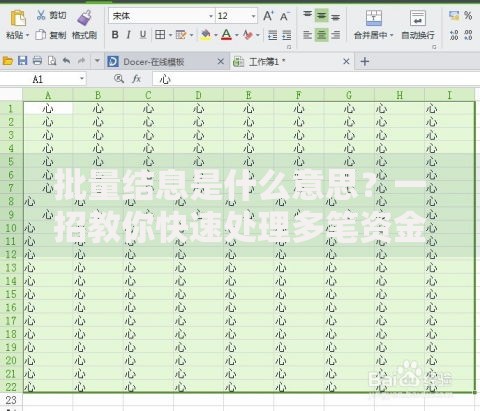The width and height of the screenshot is (480, 411).
Task: Expand the Name Box A1 dropdown
Action: coord(82,79)
